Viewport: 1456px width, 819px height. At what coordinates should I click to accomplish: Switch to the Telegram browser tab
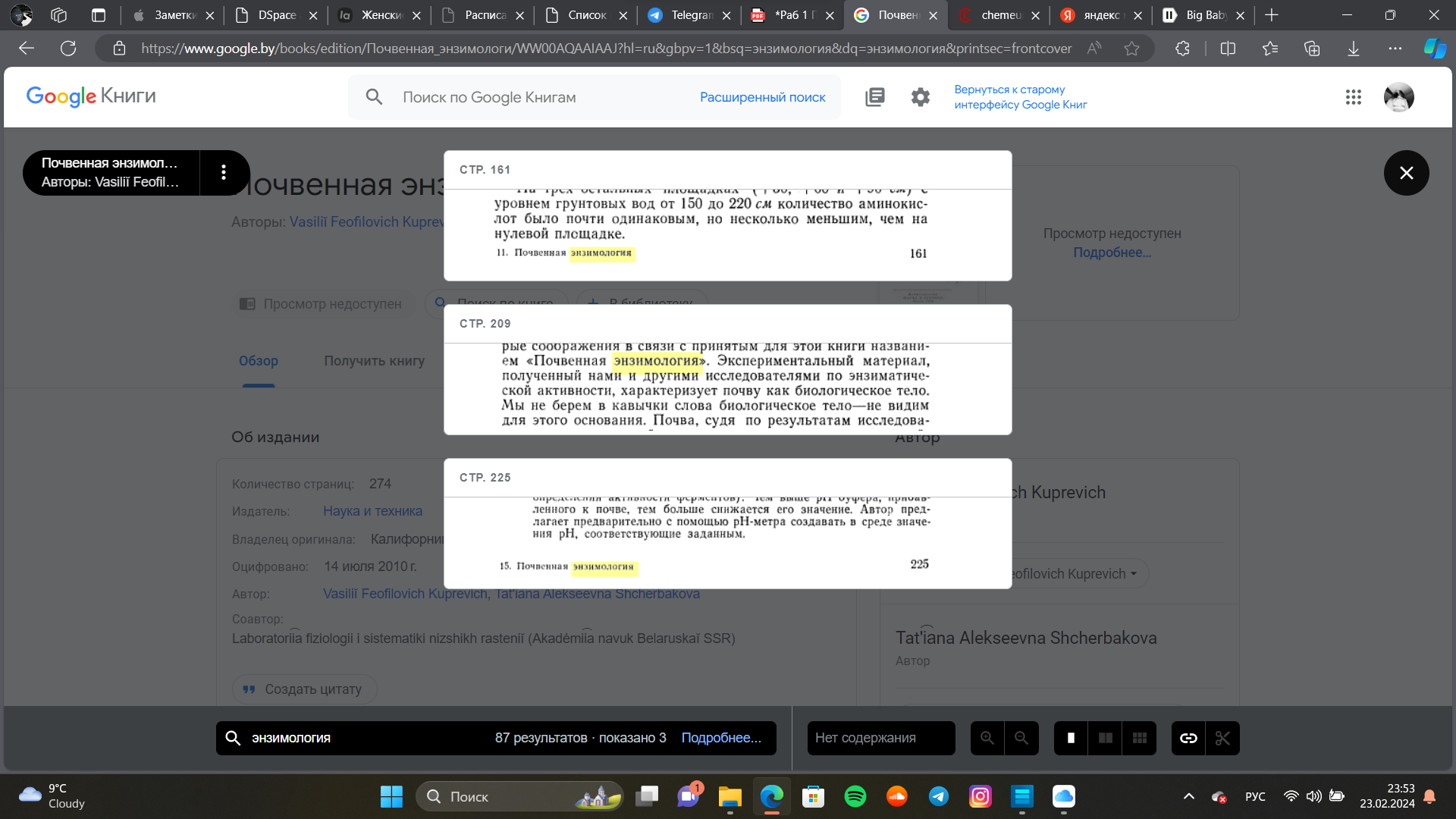pos(689,15)
